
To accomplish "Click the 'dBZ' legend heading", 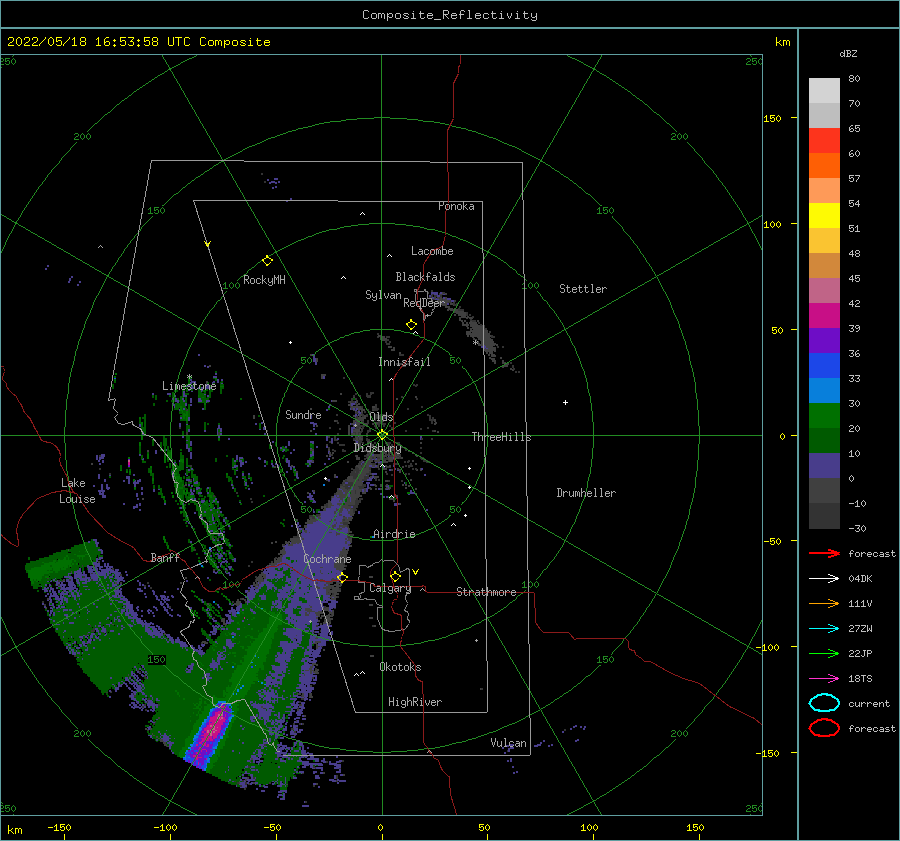I will click(848, 53).
